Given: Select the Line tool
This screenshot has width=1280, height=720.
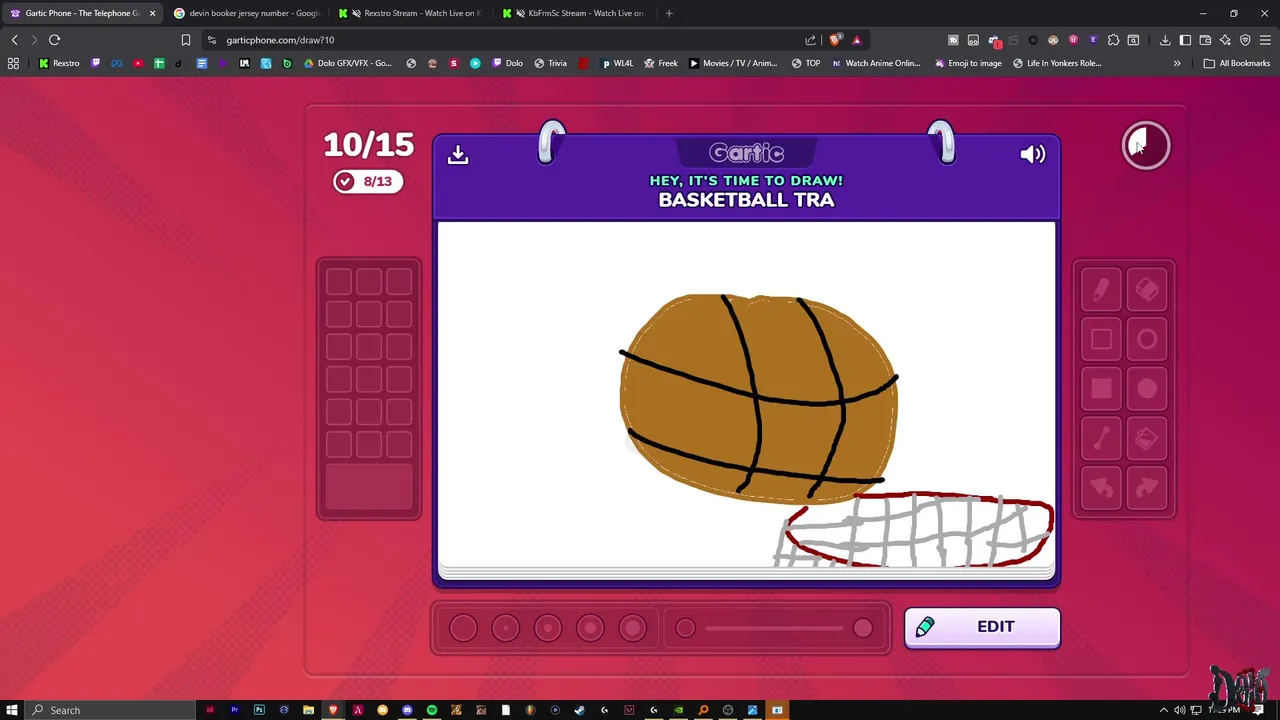Looking at the screenshot, I should 1101,438.
